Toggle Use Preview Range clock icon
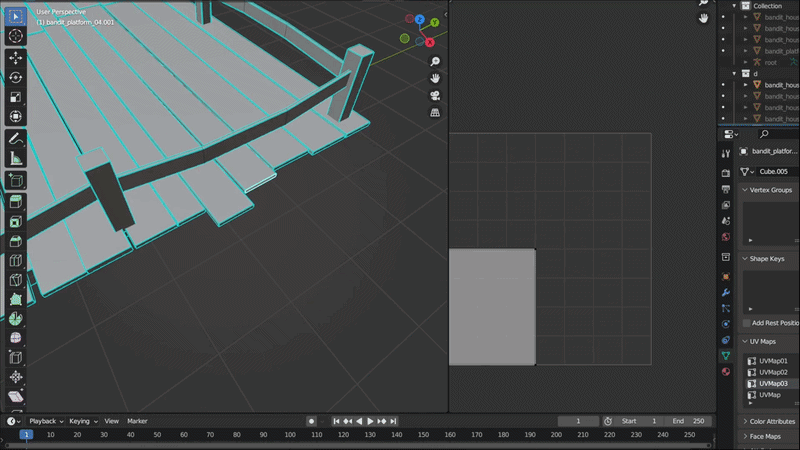Image resolution: width=800 pixels, height=450 pixels. pyautogui.click(x=608, y=421)
